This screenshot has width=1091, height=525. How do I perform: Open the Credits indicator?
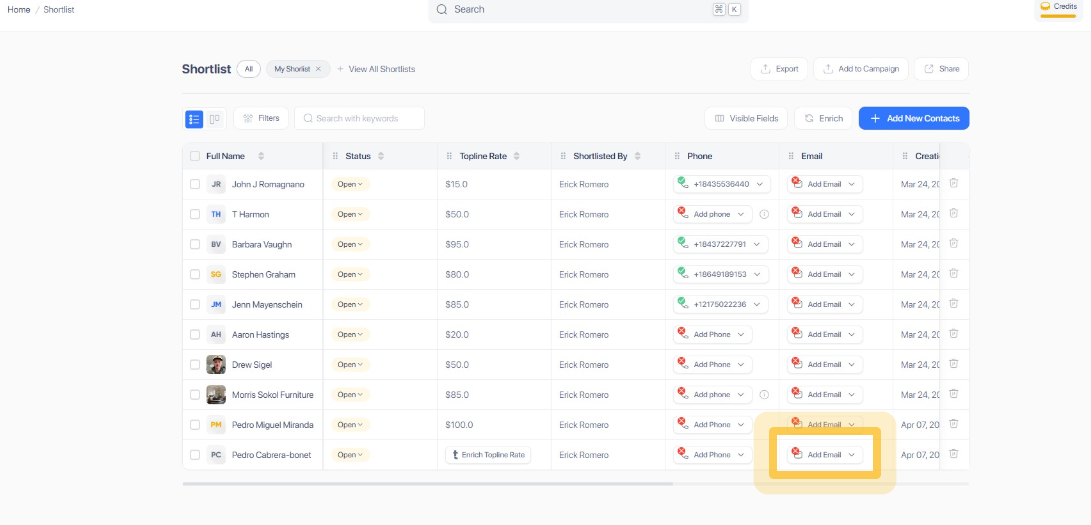click(1058, 8)
